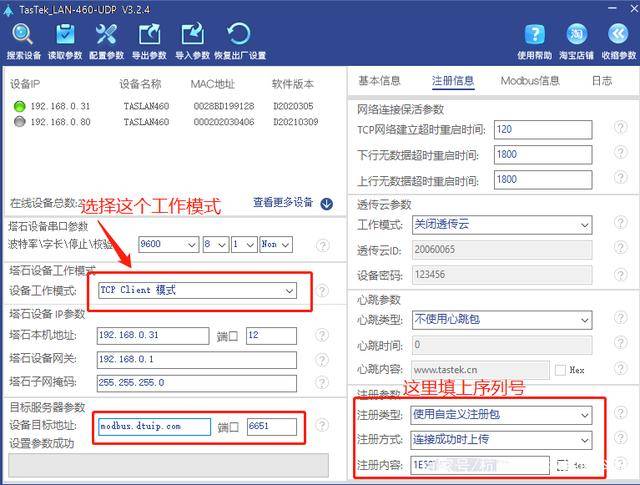This screenshot has width=640, height=485.
Task: Click the 塔石子网掩码 input field
Action: pyautogui.click(x=197, y=383)
